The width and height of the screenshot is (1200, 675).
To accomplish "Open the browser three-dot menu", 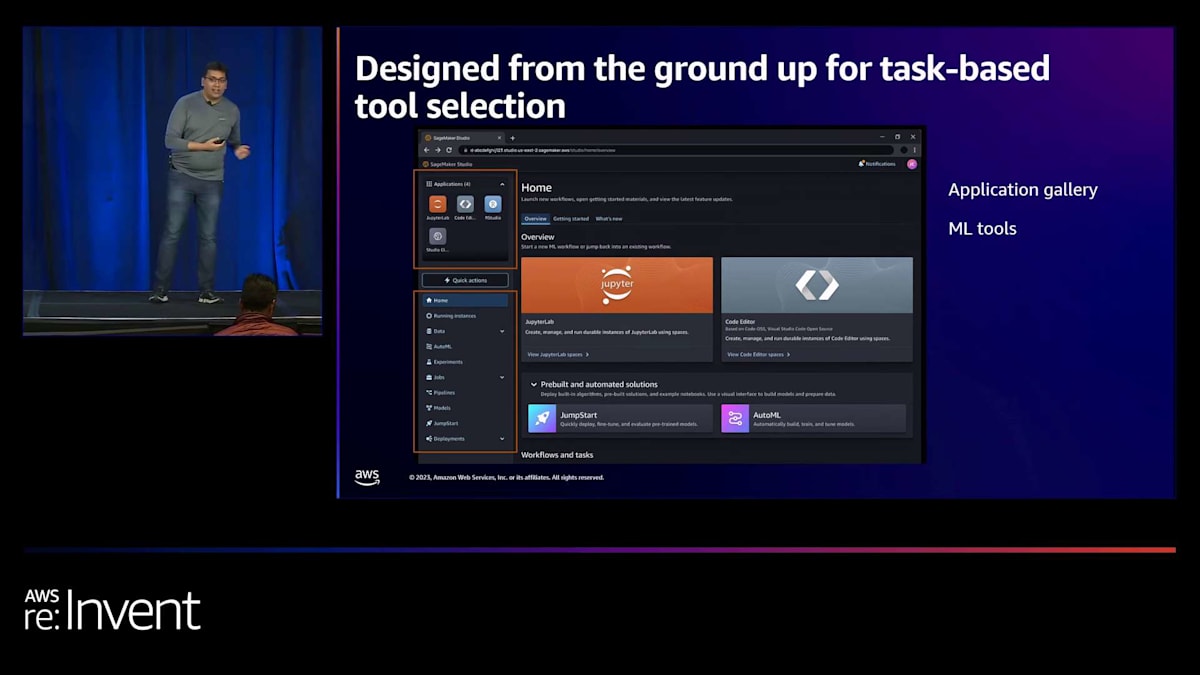I will tap(914, 150).
